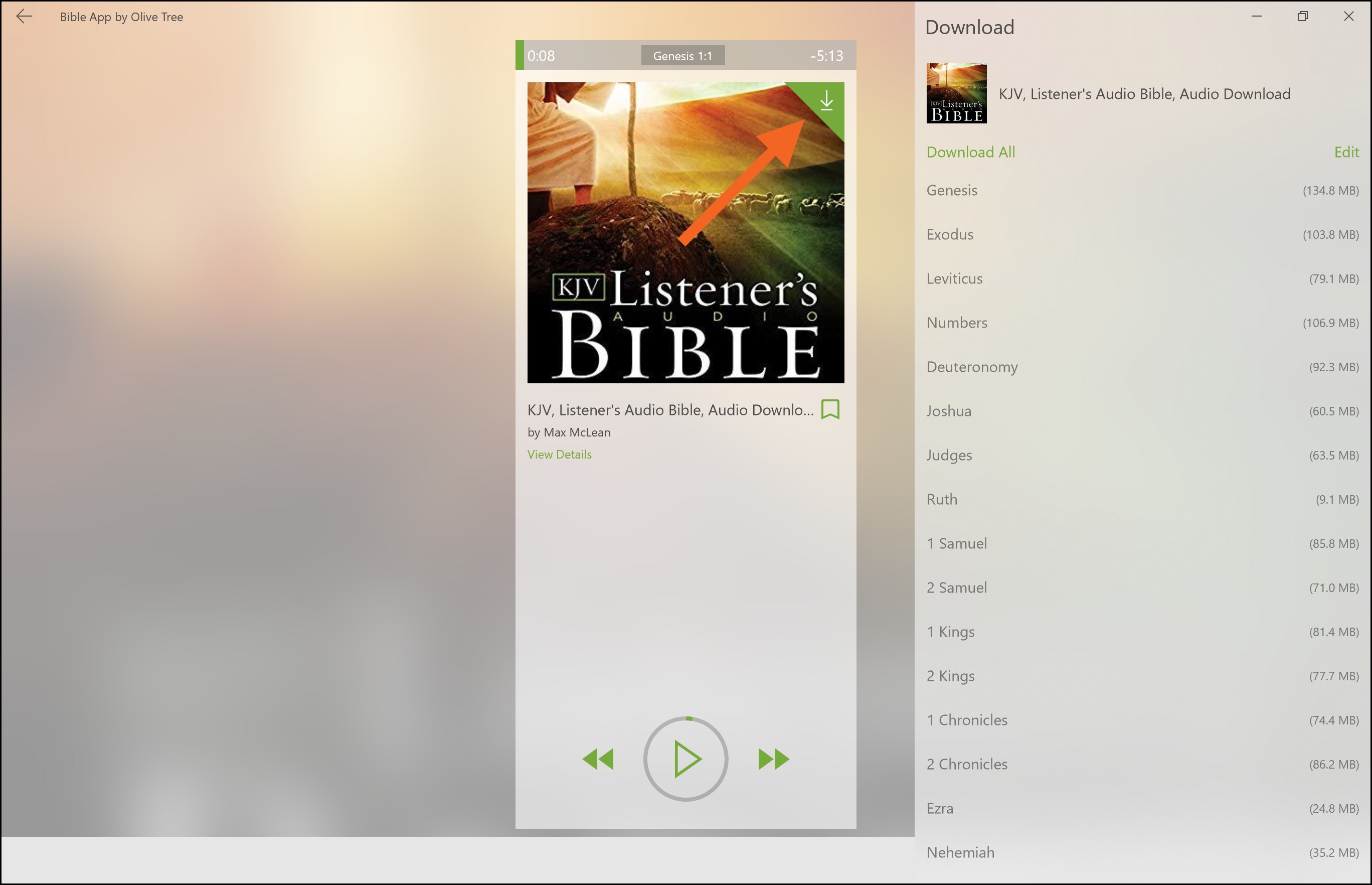
Task: Open the Genesis 1:1 verse selector
Action: pyautogui.click(x=682, y=56)
